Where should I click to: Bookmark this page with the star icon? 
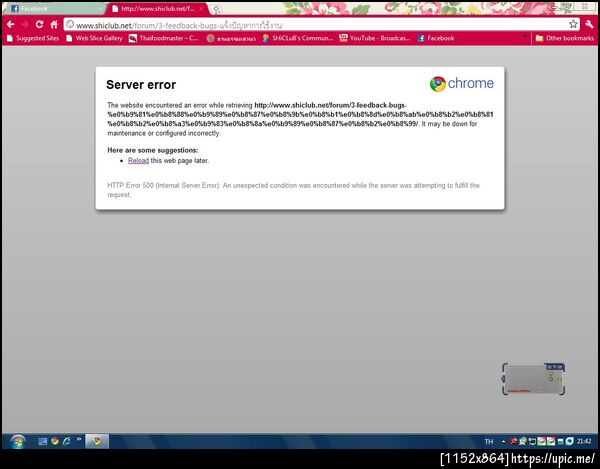pos(573,24)
